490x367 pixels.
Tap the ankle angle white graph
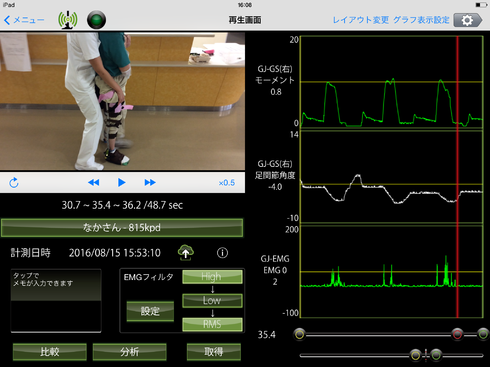392,177
